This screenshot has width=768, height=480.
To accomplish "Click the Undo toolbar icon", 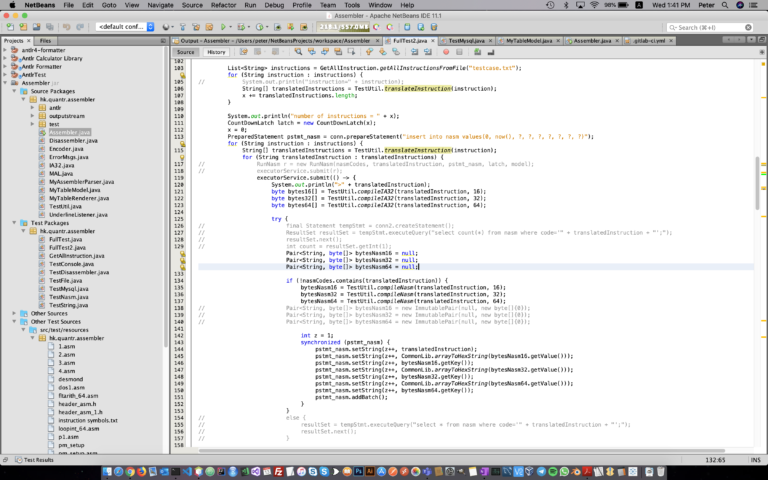I will [x=67, y=27].
